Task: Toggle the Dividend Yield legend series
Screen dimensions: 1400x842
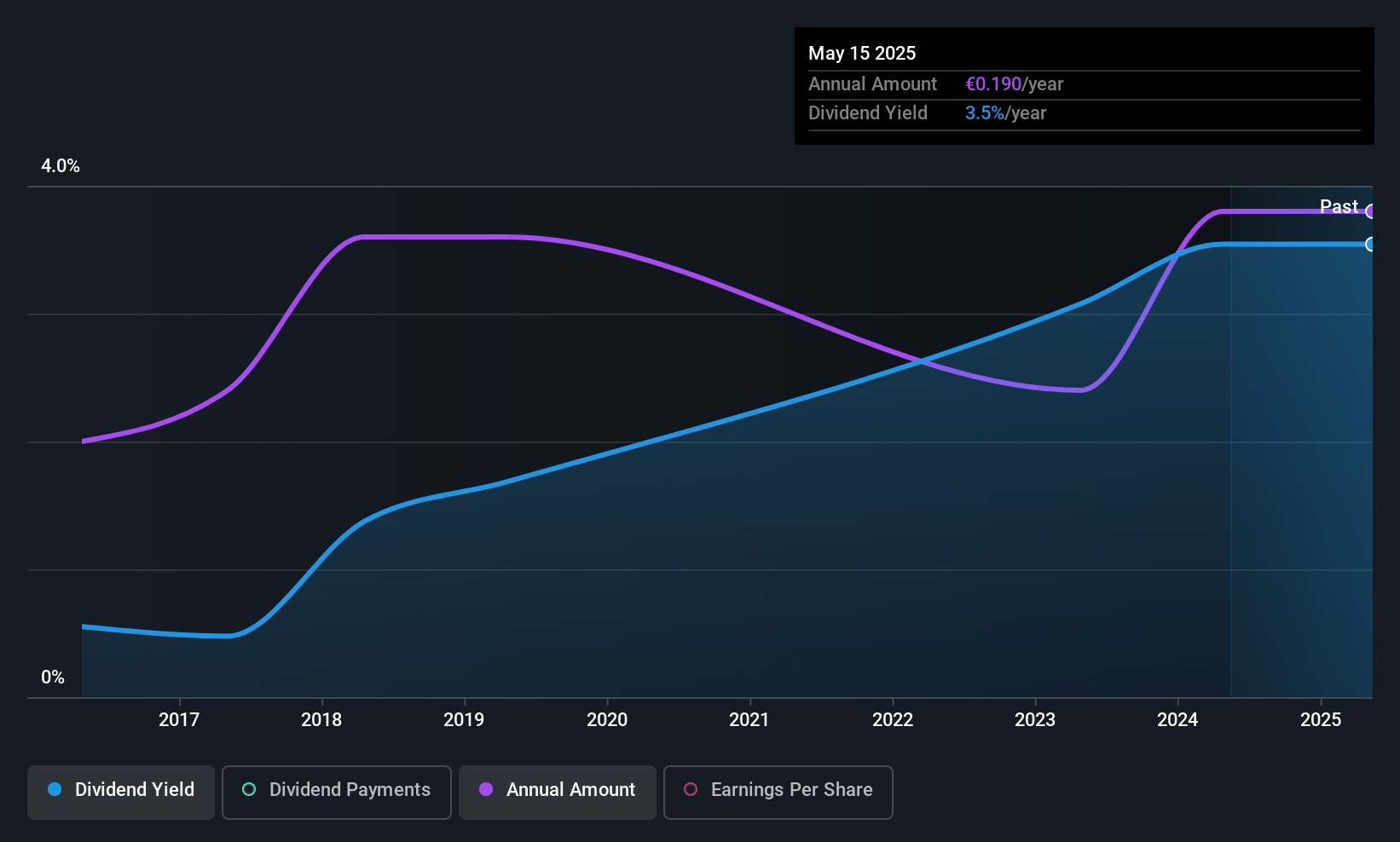Action: pos(121,791)
